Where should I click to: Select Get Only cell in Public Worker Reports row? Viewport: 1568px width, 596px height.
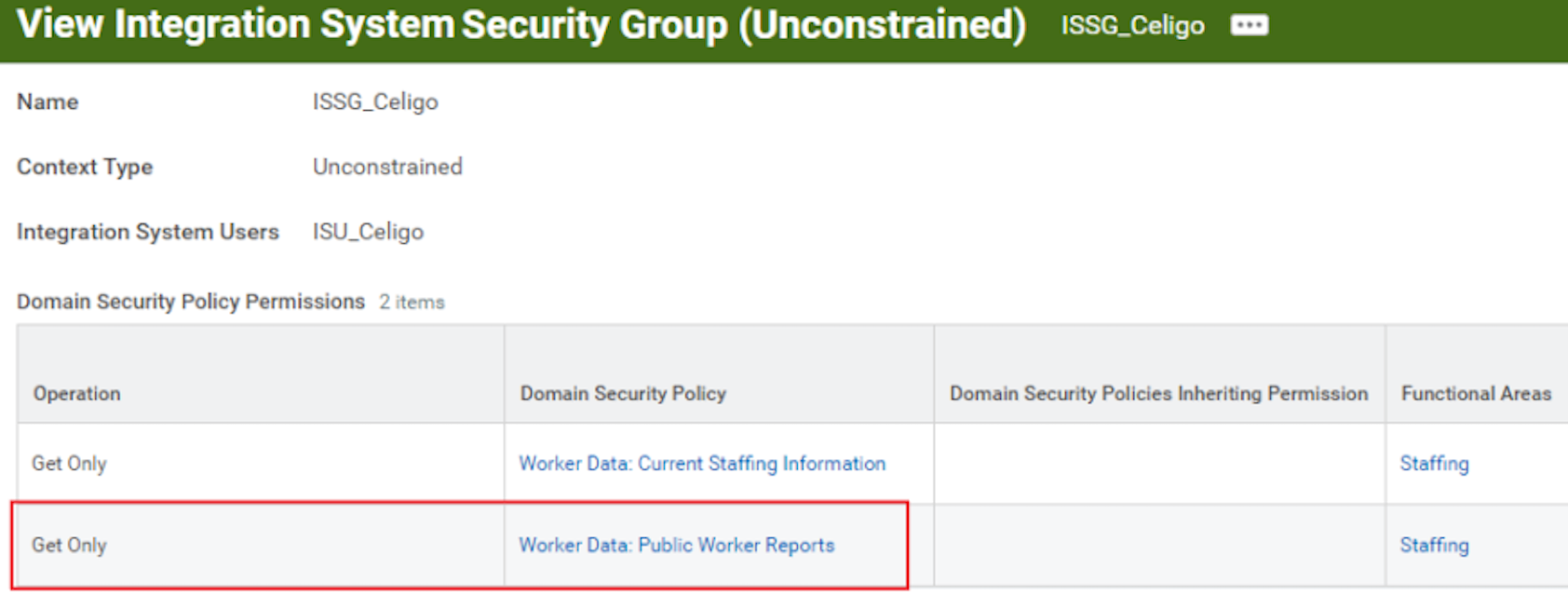point(70,546)
